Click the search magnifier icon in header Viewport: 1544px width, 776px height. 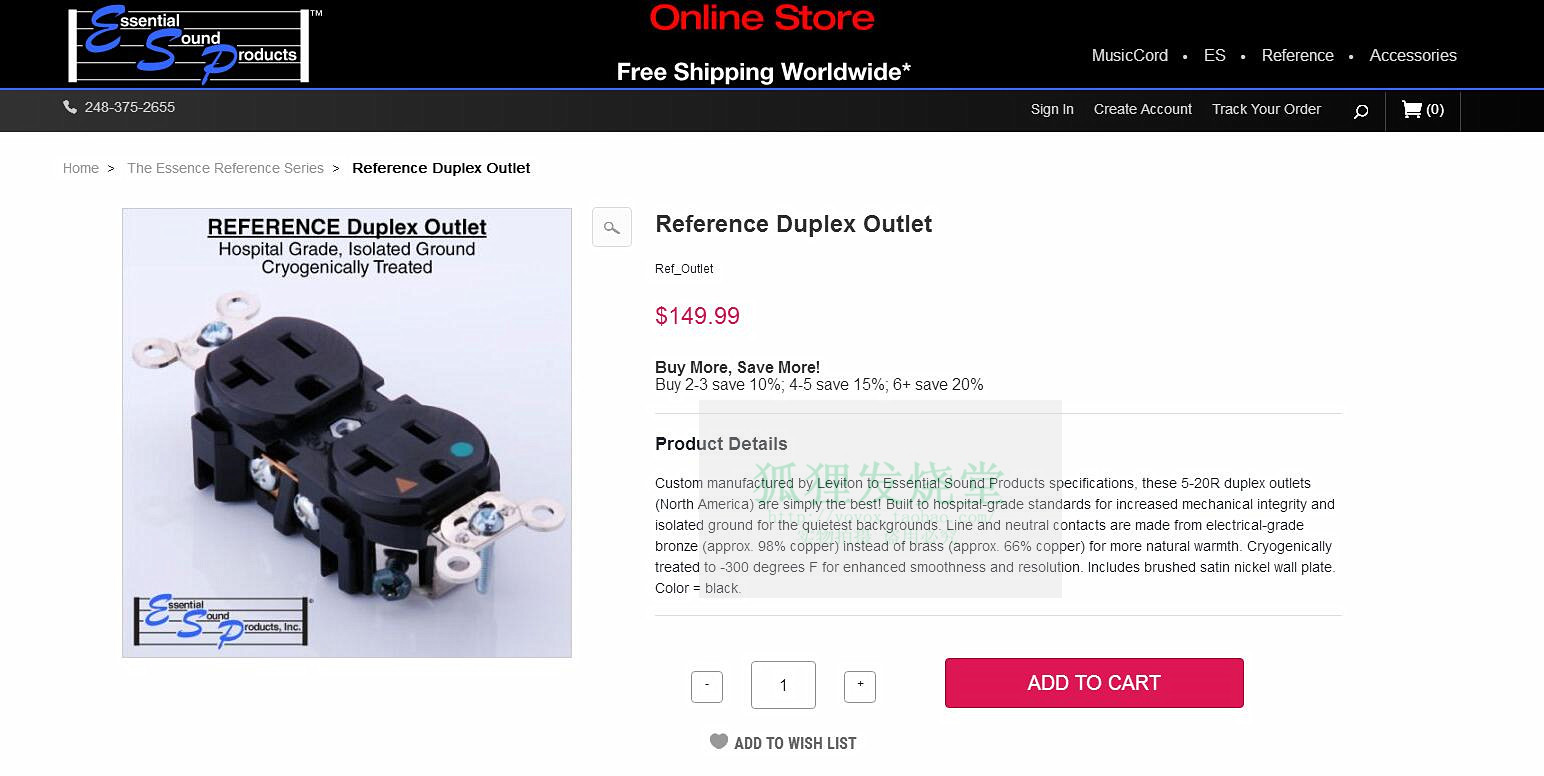coord(1360,111)
